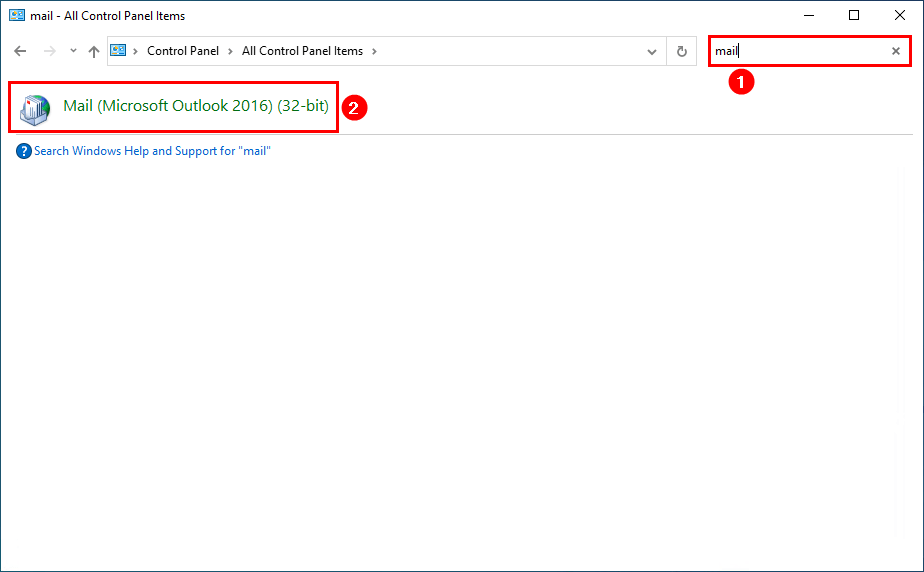This screenshot has width=924, height=572.
Task: Open the address bar history dropdown
Action: [652, 52]
